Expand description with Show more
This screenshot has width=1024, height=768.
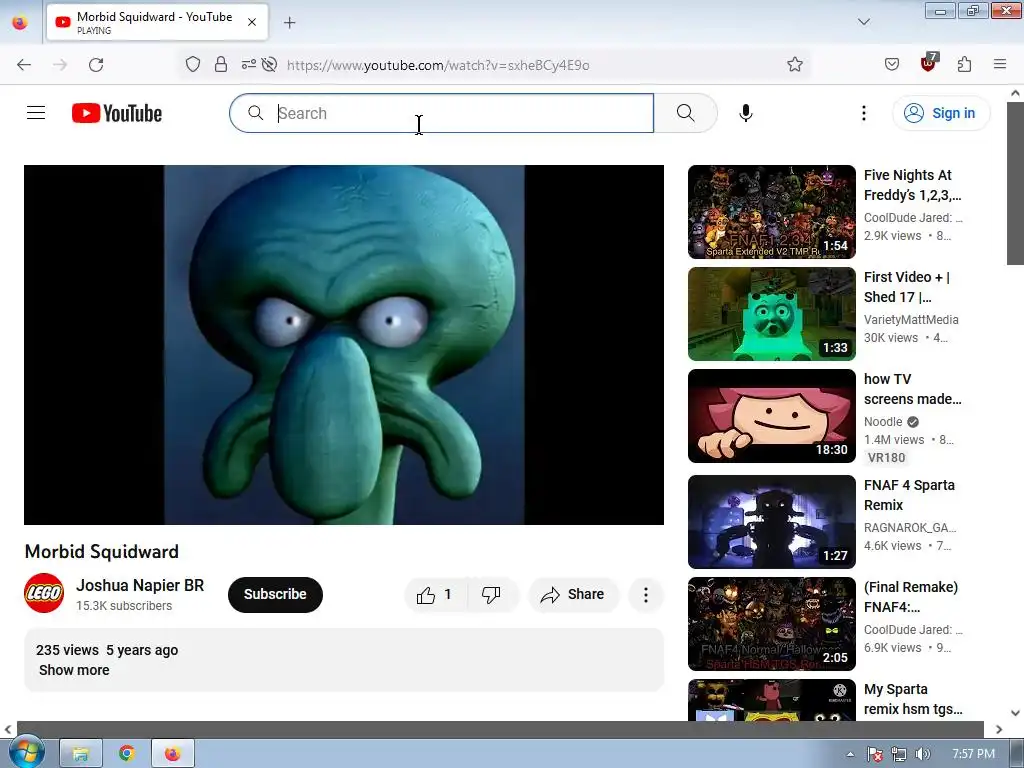coord(74,670)
